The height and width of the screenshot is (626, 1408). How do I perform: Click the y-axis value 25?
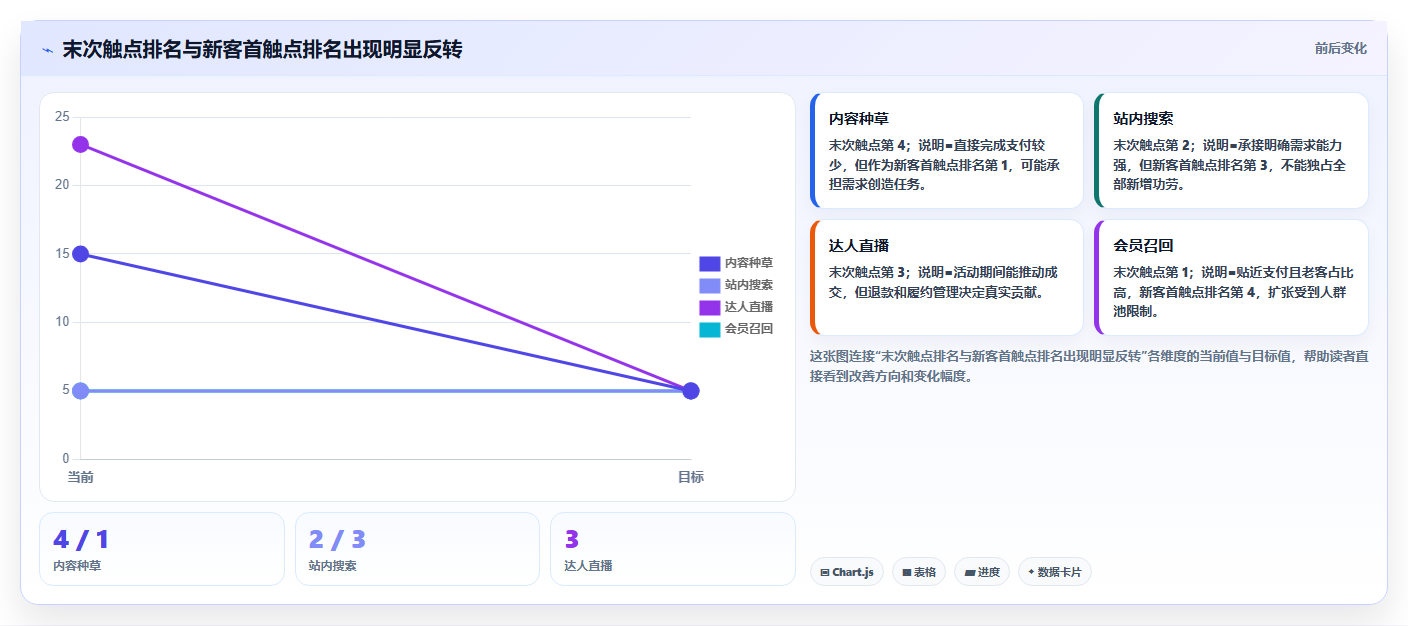(x=62, y=117)
